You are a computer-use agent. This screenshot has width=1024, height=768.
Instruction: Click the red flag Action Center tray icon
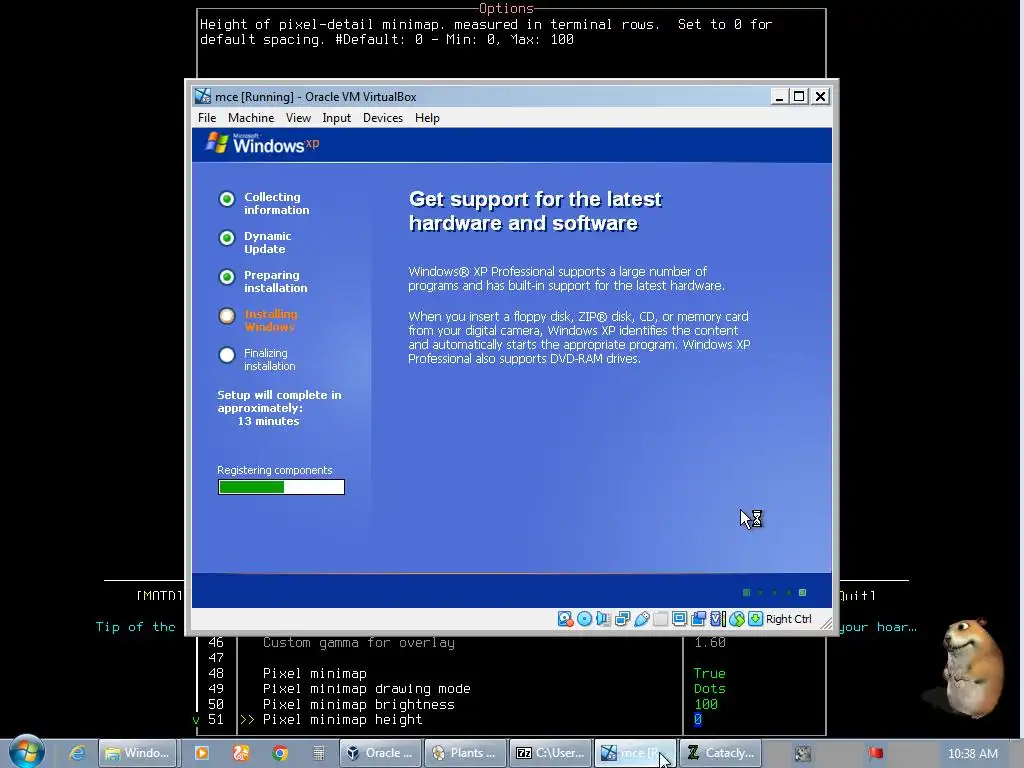pos(875,753)
